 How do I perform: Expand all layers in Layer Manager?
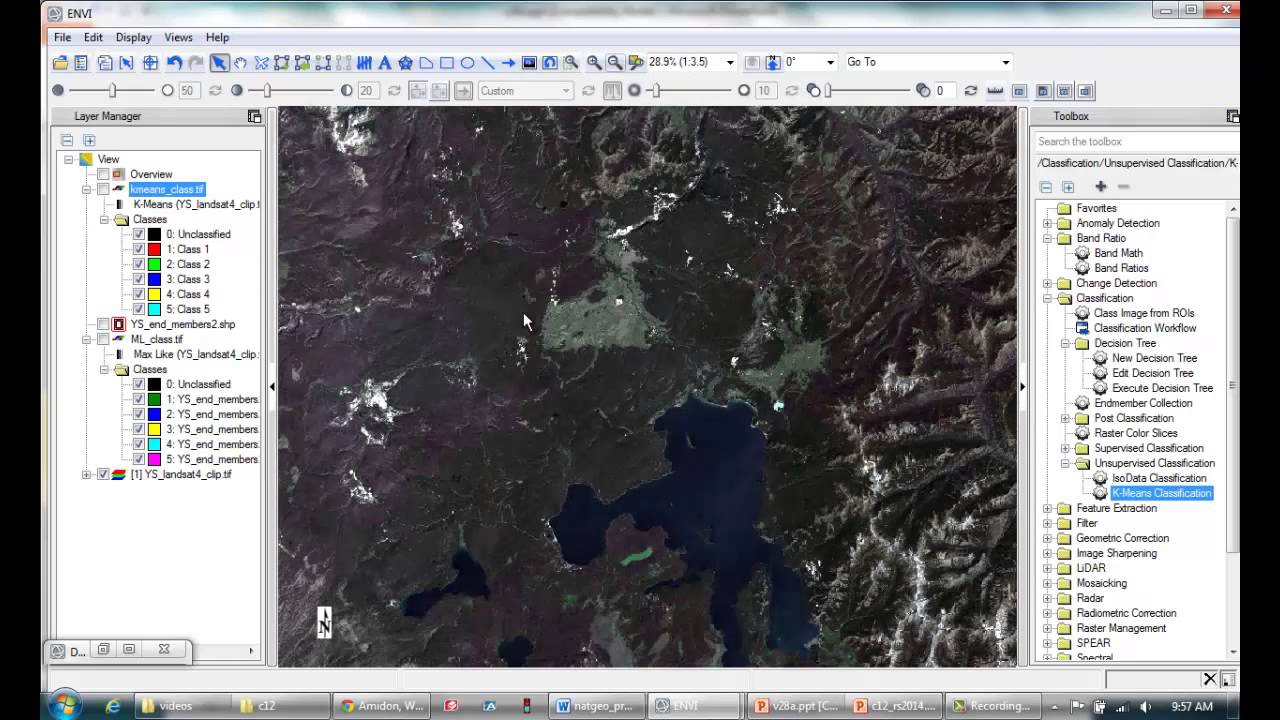point(89,140)
